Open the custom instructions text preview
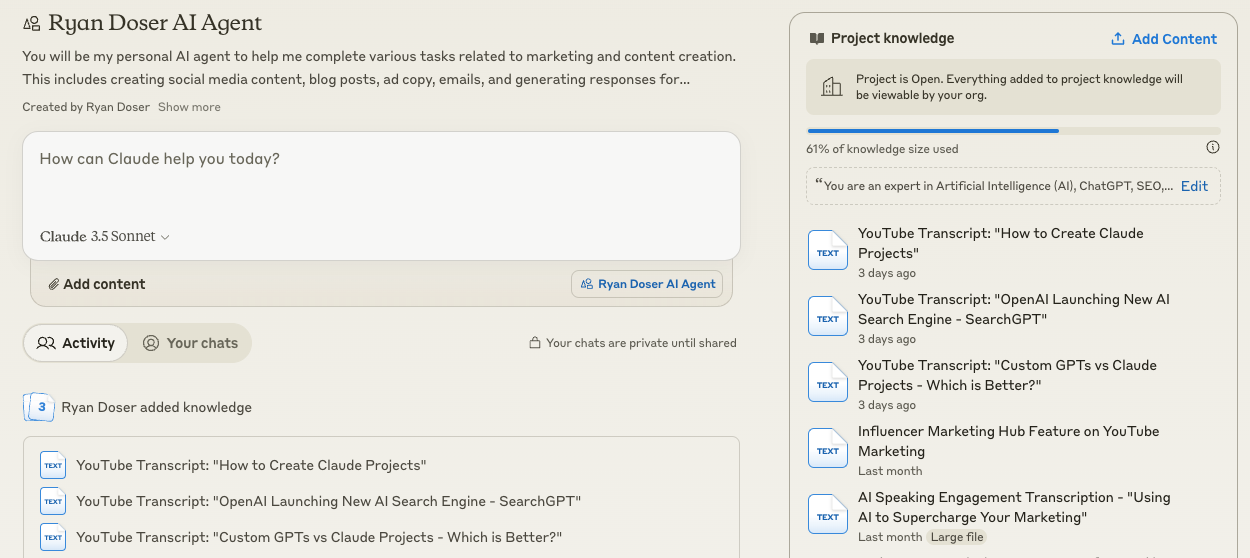 (x=994, y=186)
